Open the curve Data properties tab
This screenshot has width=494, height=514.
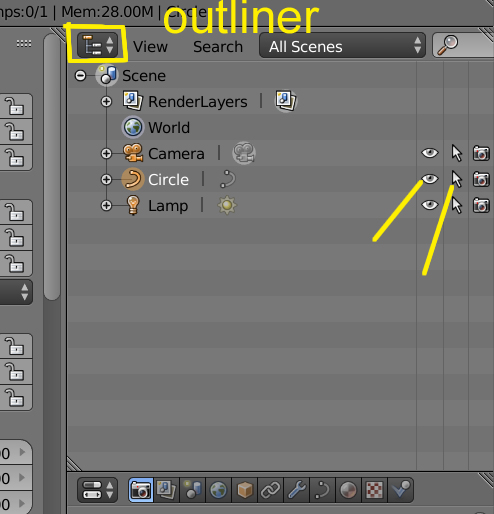[323, 490]
